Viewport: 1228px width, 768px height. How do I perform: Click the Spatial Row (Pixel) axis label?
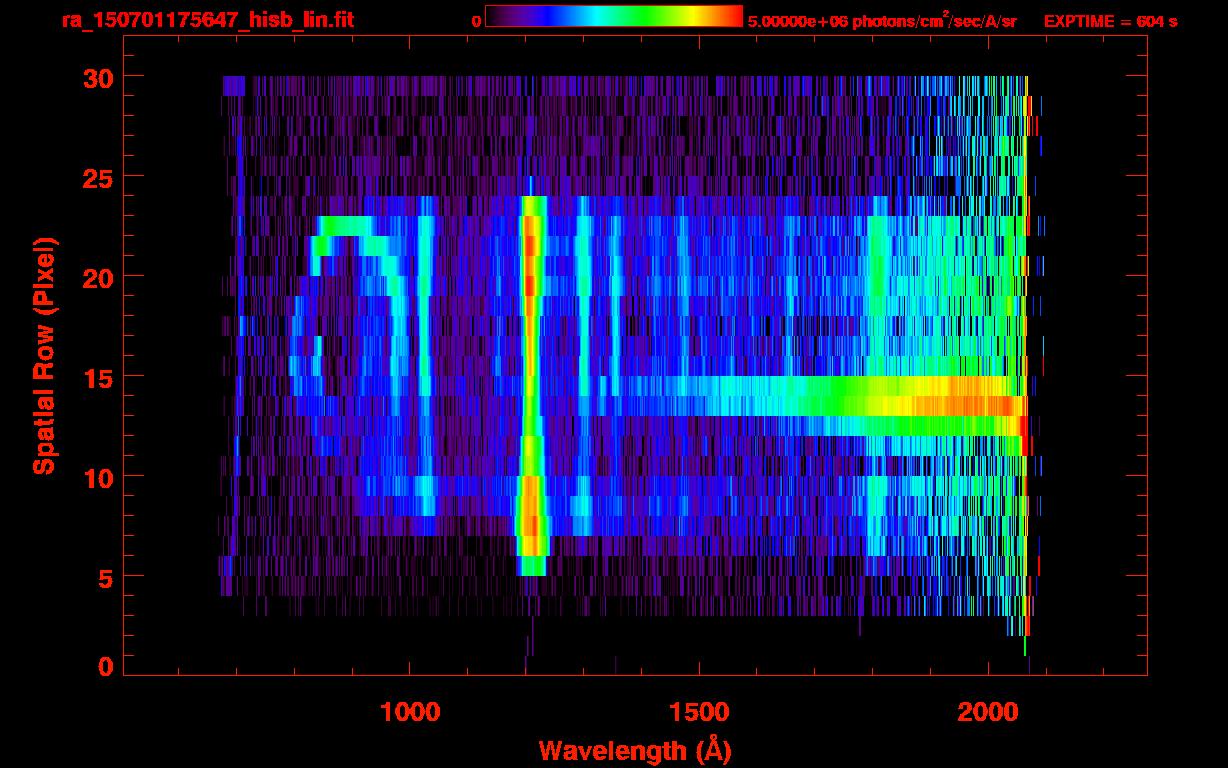click(x=44, y=355)
